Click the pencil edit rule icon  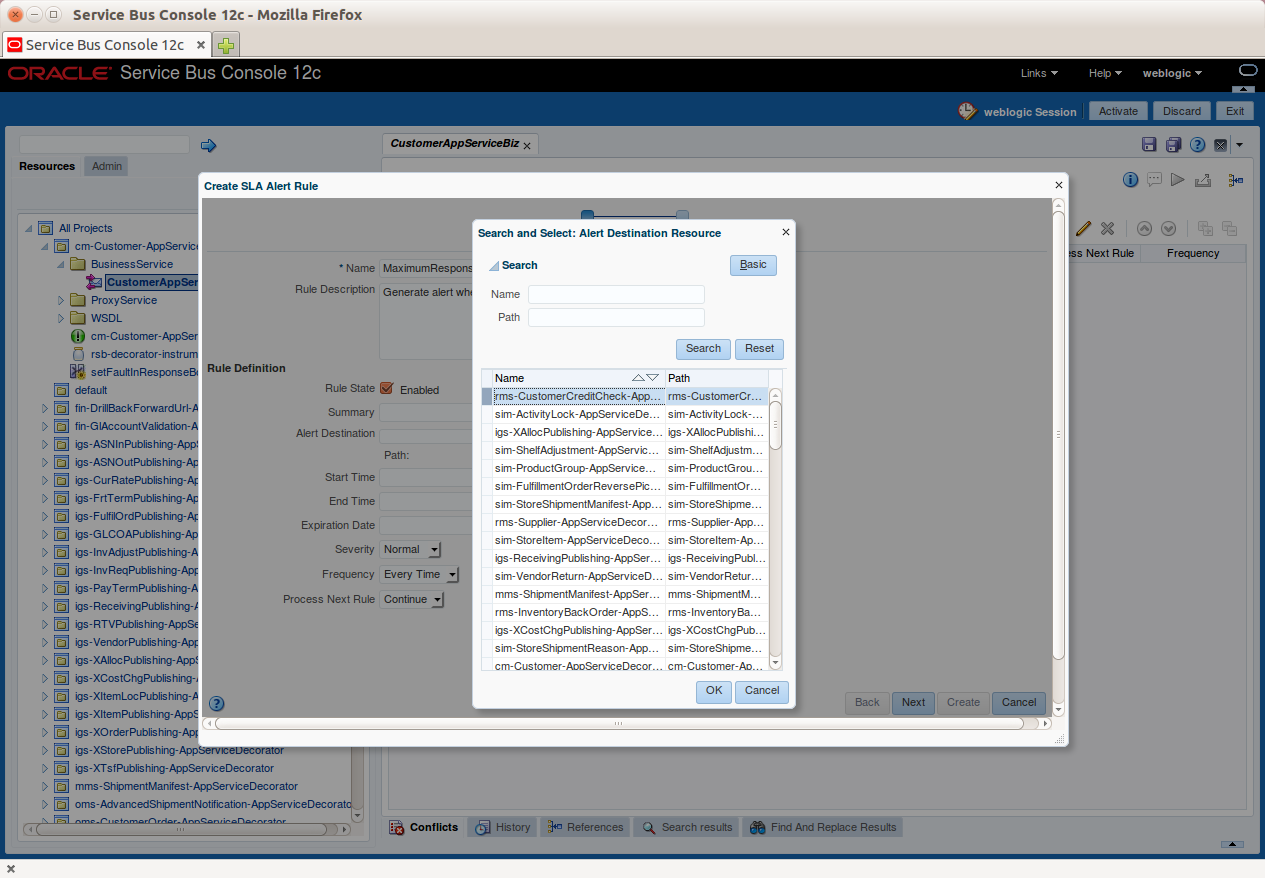1084,229
